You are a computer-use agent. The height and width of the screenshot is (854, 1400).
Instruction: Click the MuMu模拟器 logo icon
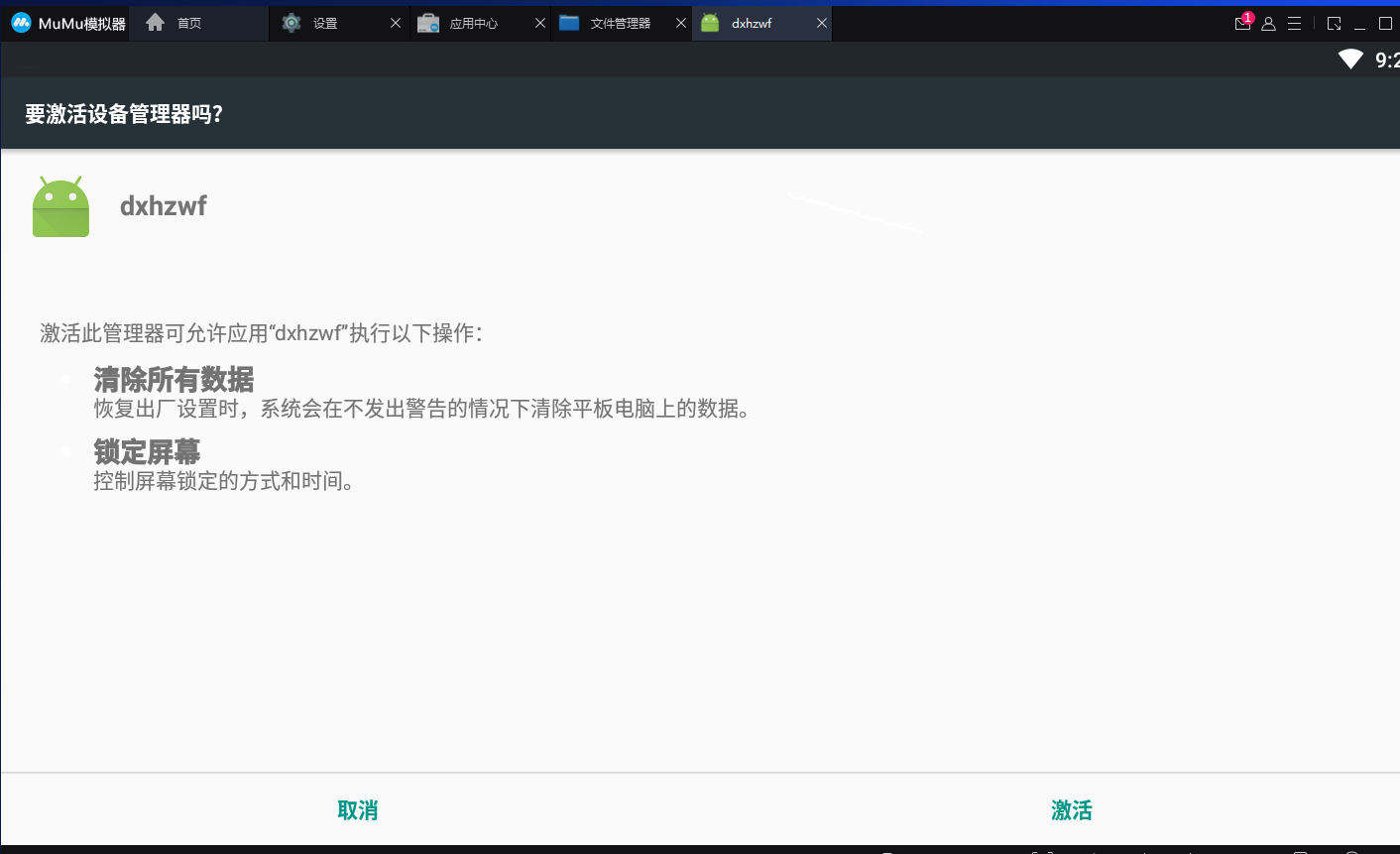[x=21, y=23]
